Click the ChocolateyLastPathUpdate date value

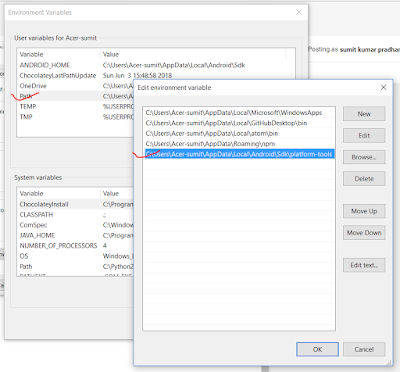137,75
